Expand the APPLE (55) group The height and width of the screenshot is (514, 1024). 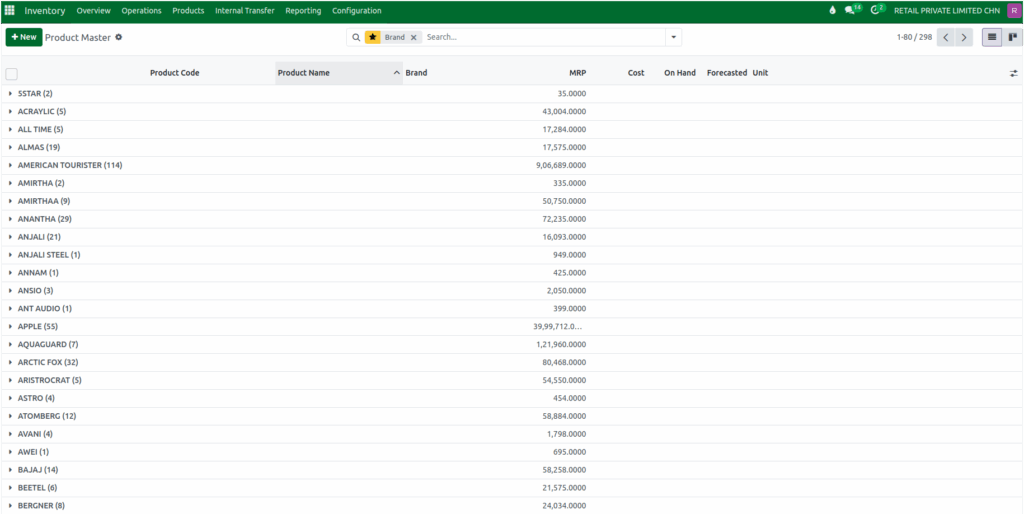pyautogui.click(x=10, y=327)
